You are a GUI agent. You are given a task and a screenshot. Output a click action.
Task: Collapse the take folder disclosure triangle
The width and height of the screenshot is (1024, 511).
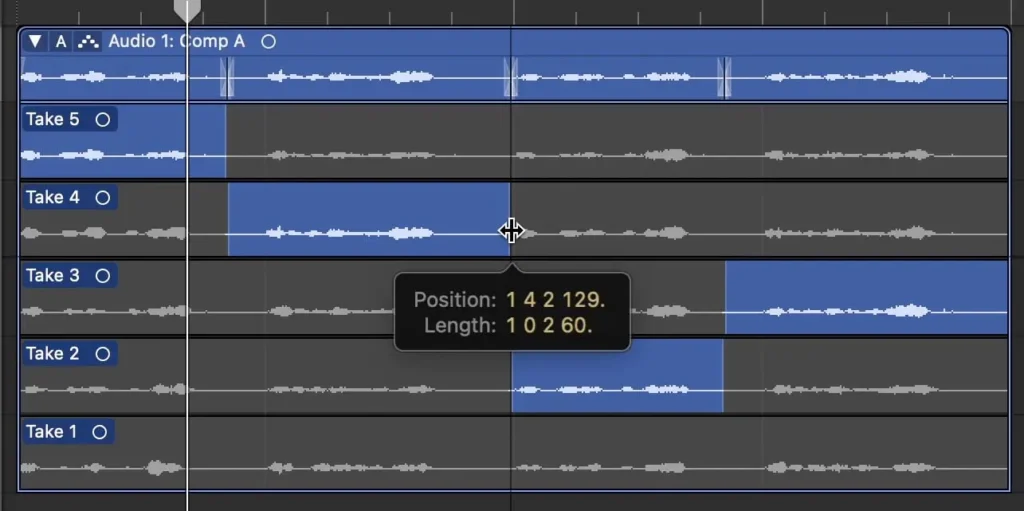pos(36,41)
